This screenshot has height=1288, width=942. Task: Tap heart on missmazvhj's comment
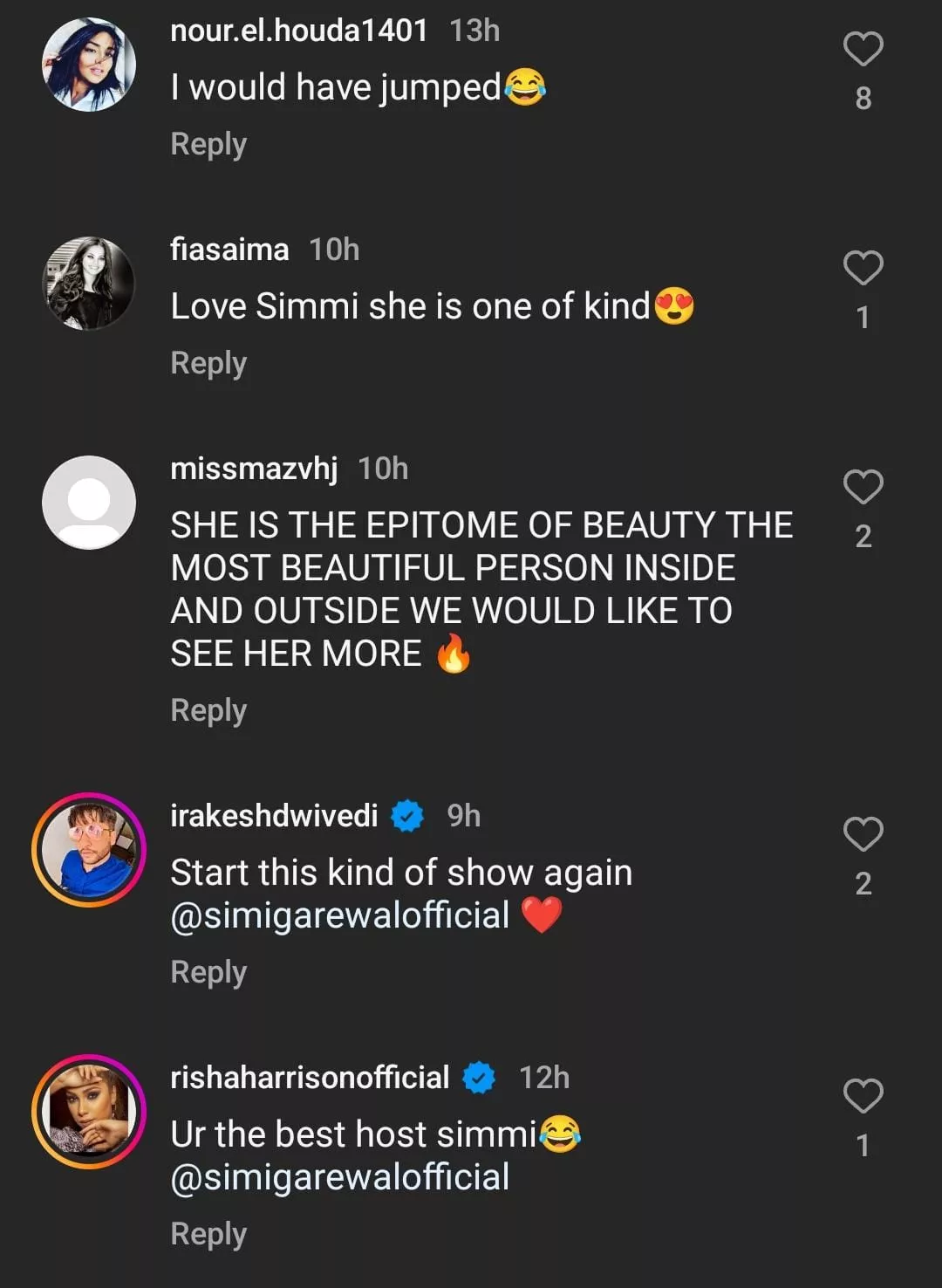[863, 487]
